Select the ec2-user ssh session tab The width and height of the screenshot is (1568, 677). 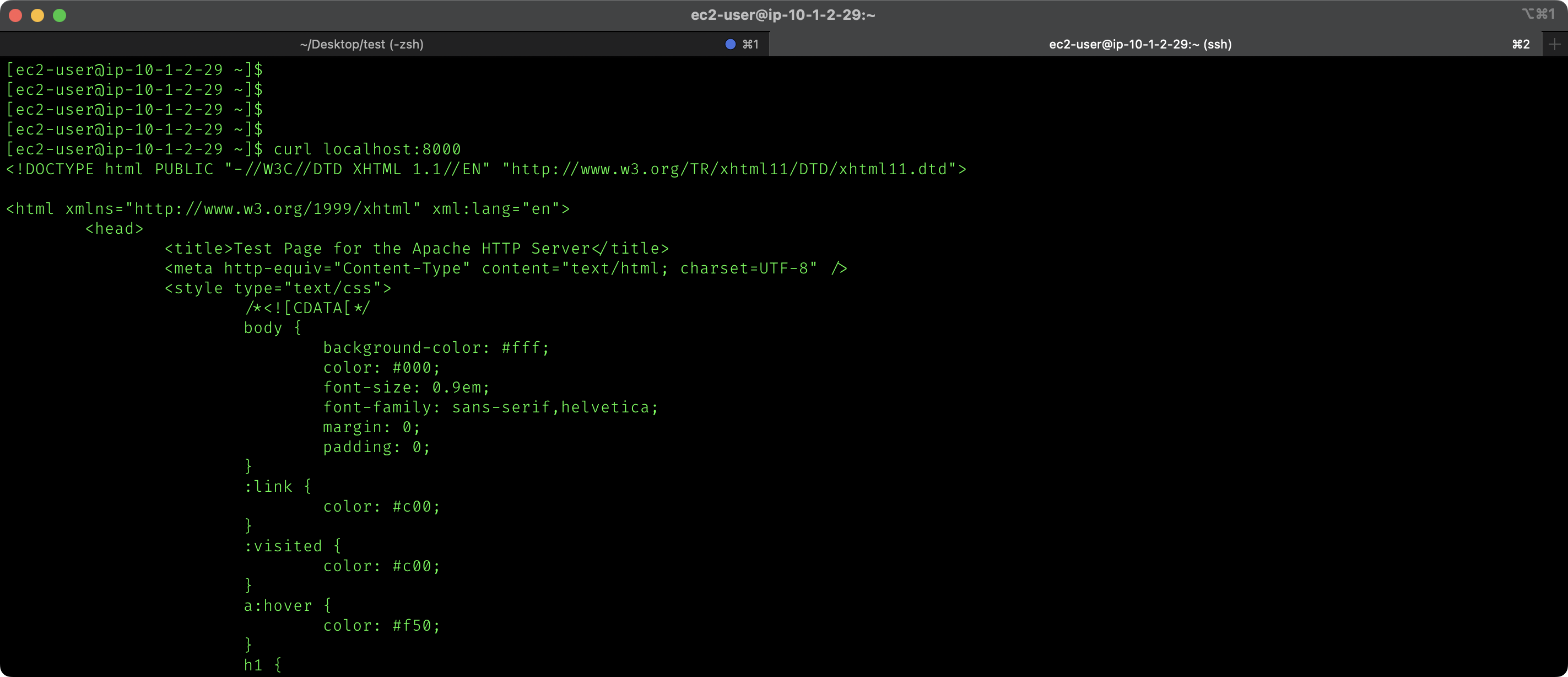(1139, 44)
